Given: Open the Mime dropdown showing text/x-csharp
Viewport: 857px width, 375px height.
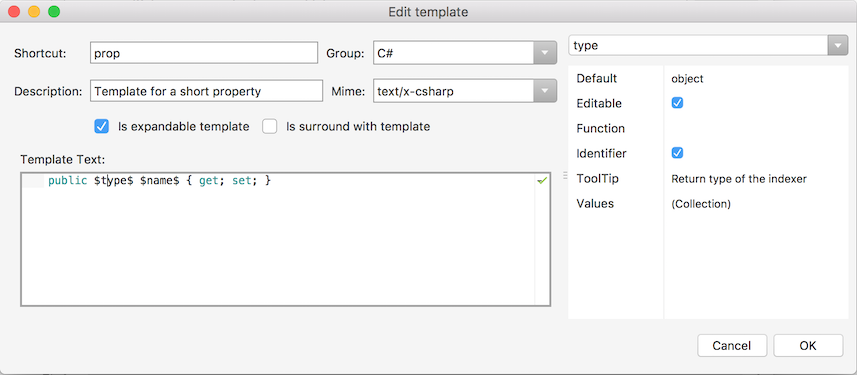Looking at the screenshot, I should pyautogui.click(x=465, y=91).
